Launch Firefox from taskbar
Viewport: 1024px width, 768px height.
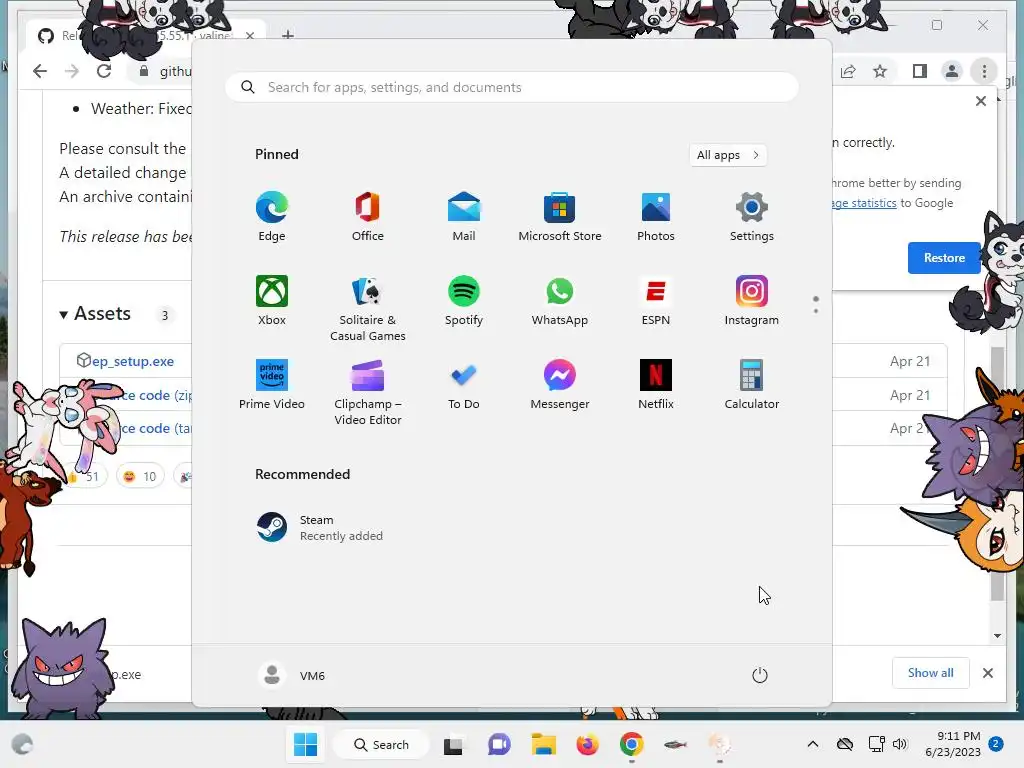tap(587, 744)
